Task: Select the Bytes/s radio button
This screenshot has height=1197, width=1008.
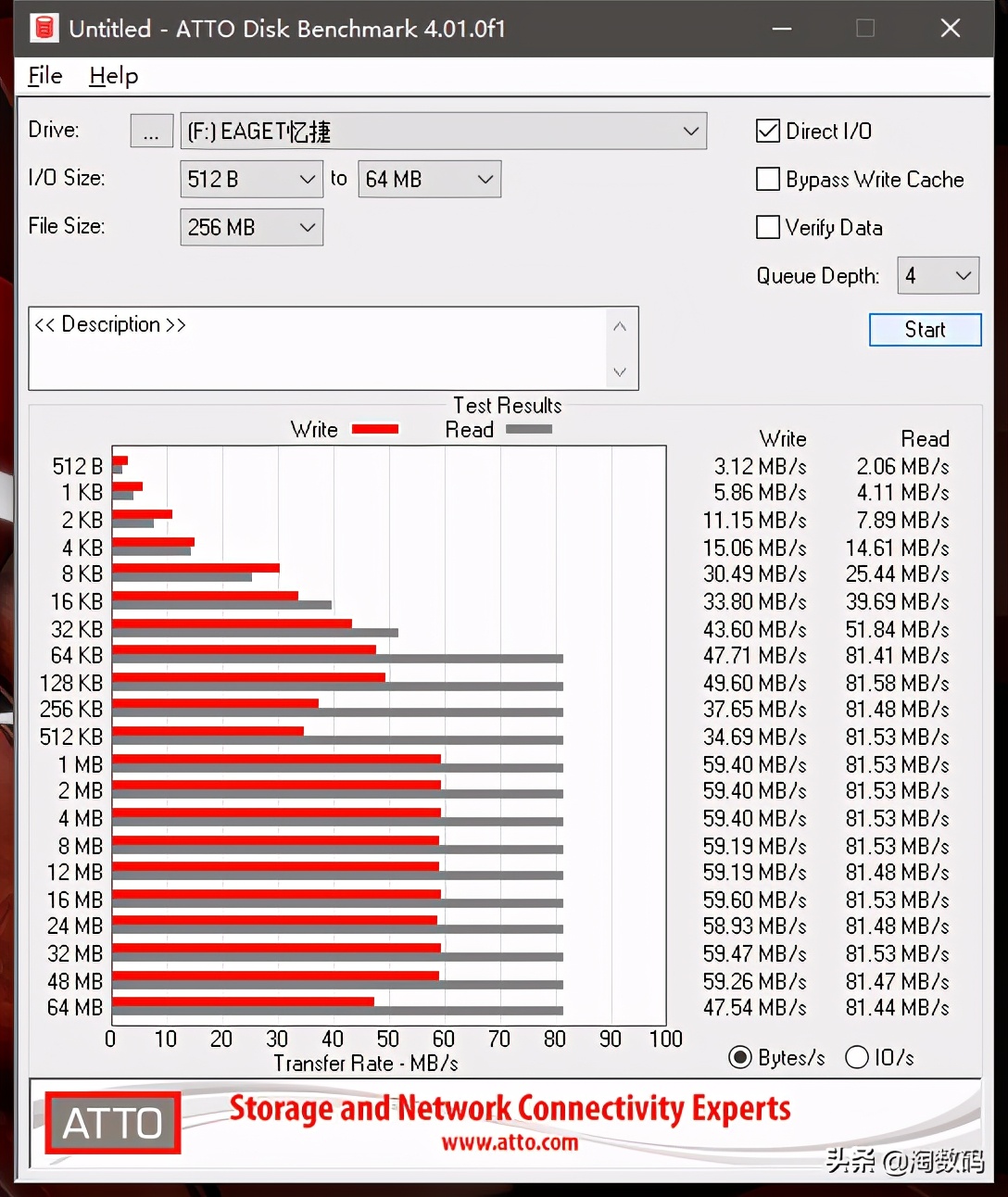Action: click(x=740, y=1057)
